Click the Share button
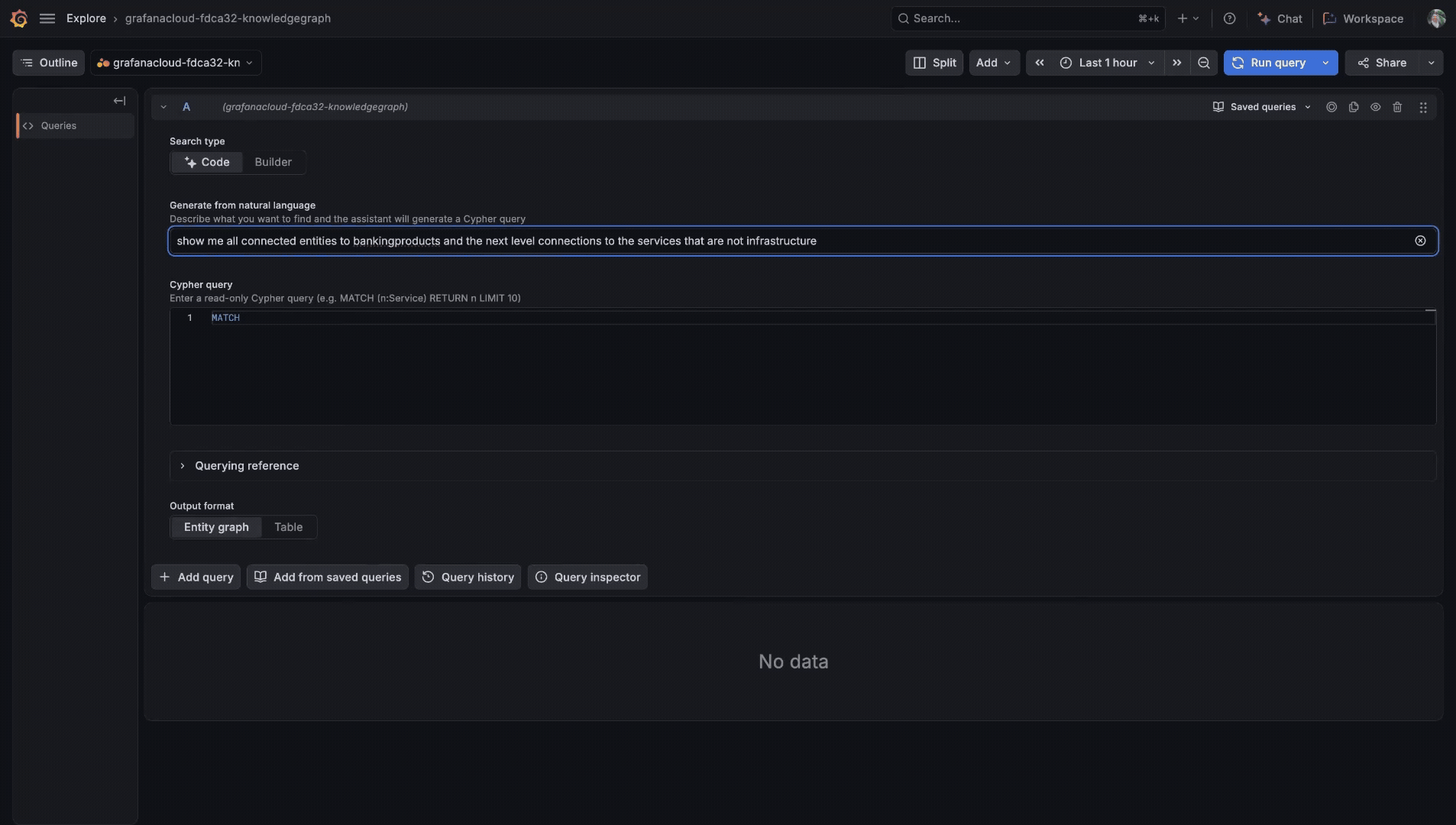1456x825 pixels. [x=1382, y=63]
